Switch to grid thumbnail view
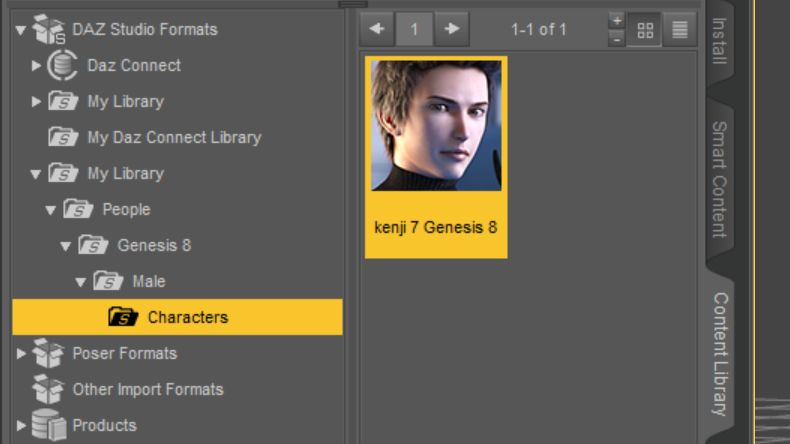790x444 pixels. pyautogui.click(x=645, y=30)
